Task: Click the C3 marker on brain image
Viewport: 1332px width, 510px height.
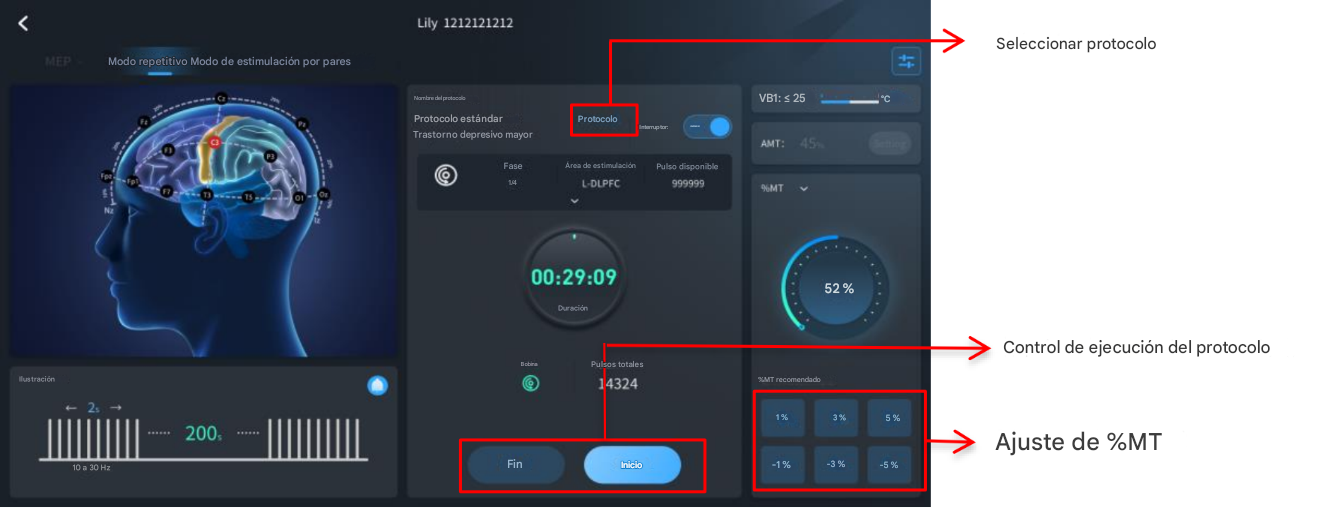Action: point(214,143)
